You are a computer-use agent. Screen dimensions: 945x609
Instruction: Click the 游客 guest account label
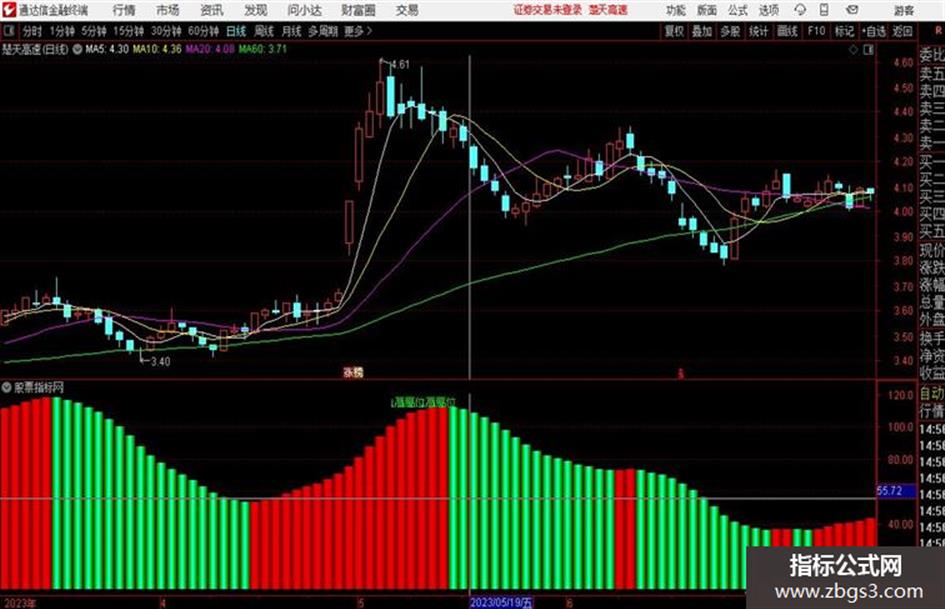click(x=903, y=10)
